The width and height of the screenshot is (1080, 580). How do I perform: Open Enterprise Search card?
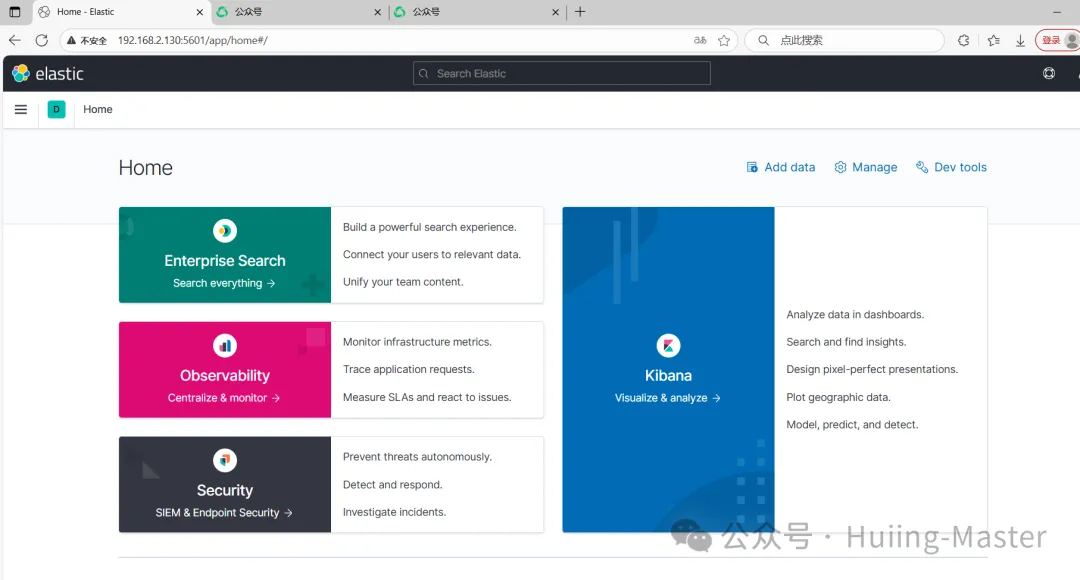coord(225,261)
